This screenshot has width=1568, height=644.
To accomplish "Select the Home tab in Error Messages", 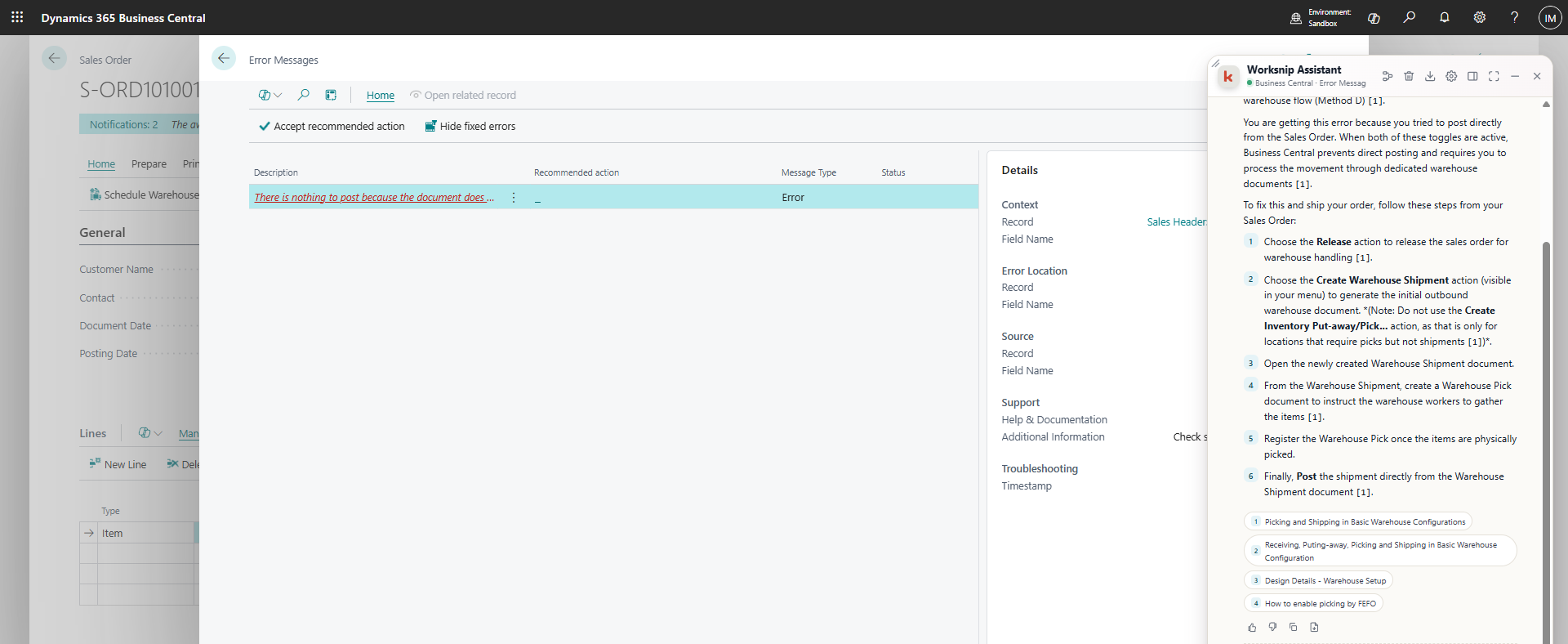I will click(x=381, y=96).
